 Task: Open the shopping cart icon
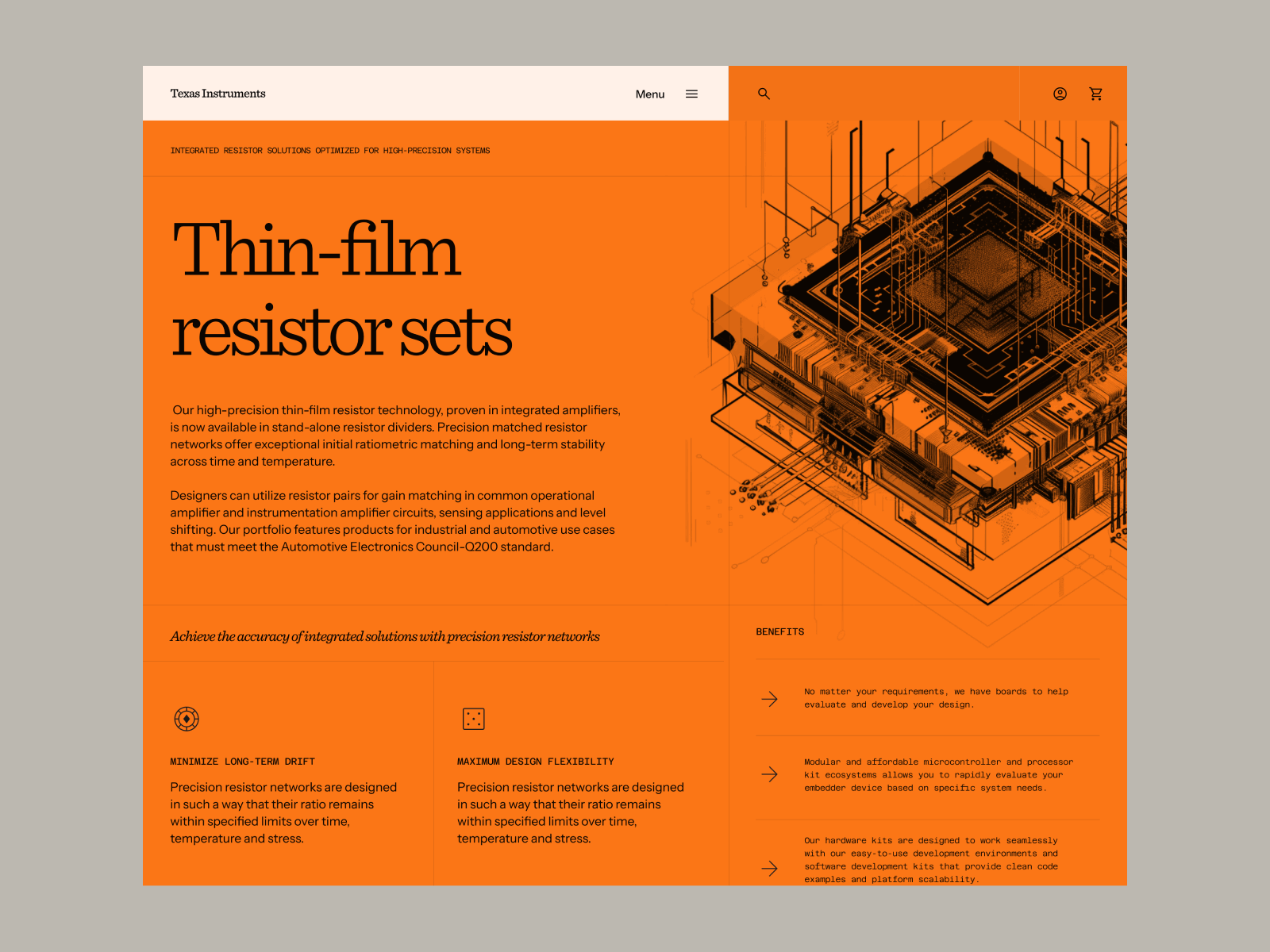[x=1096, y=94]
